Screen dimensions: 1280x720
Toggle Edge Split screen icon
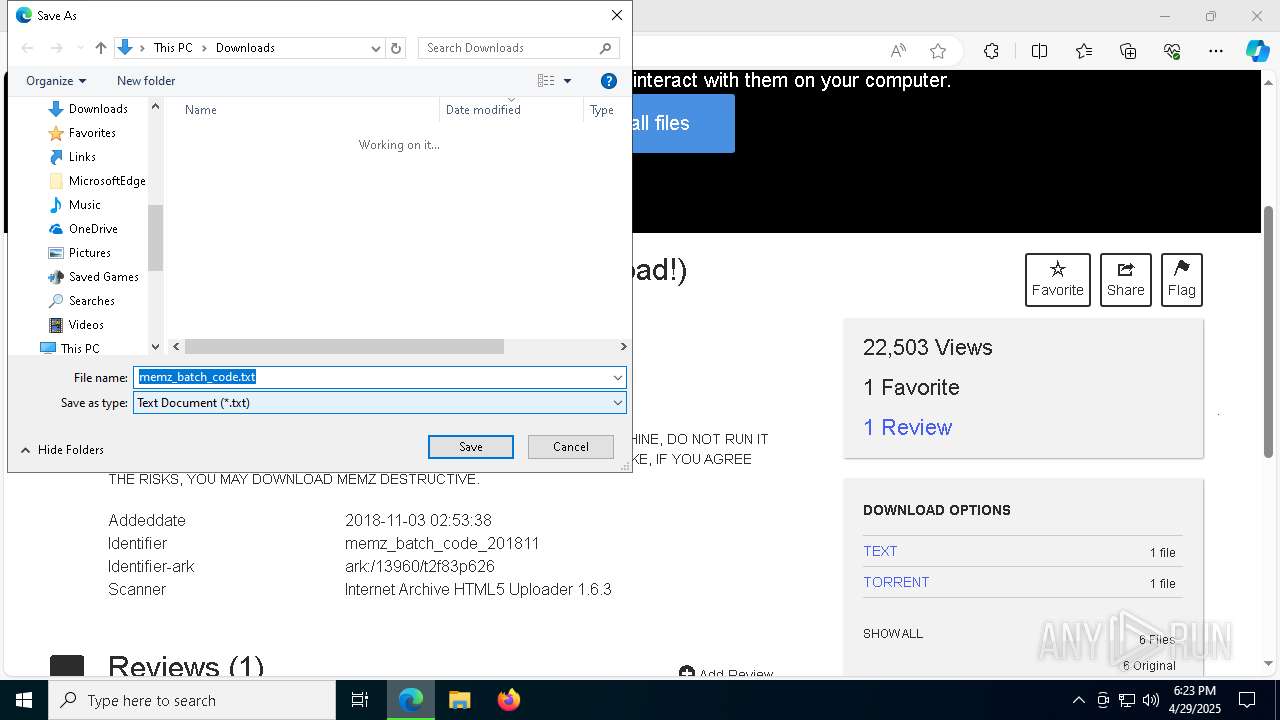pyautogui.click(x=1039, y=51)
